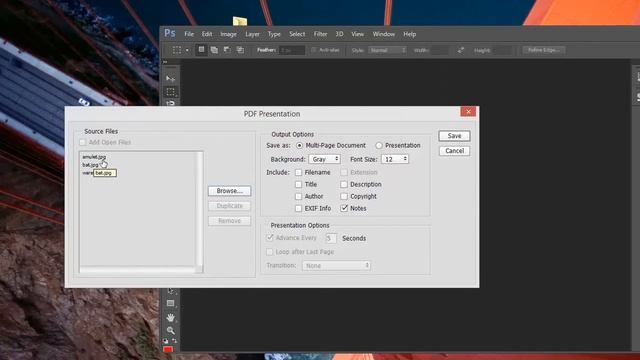Click the Extension checkbox

tap(344, 173)
